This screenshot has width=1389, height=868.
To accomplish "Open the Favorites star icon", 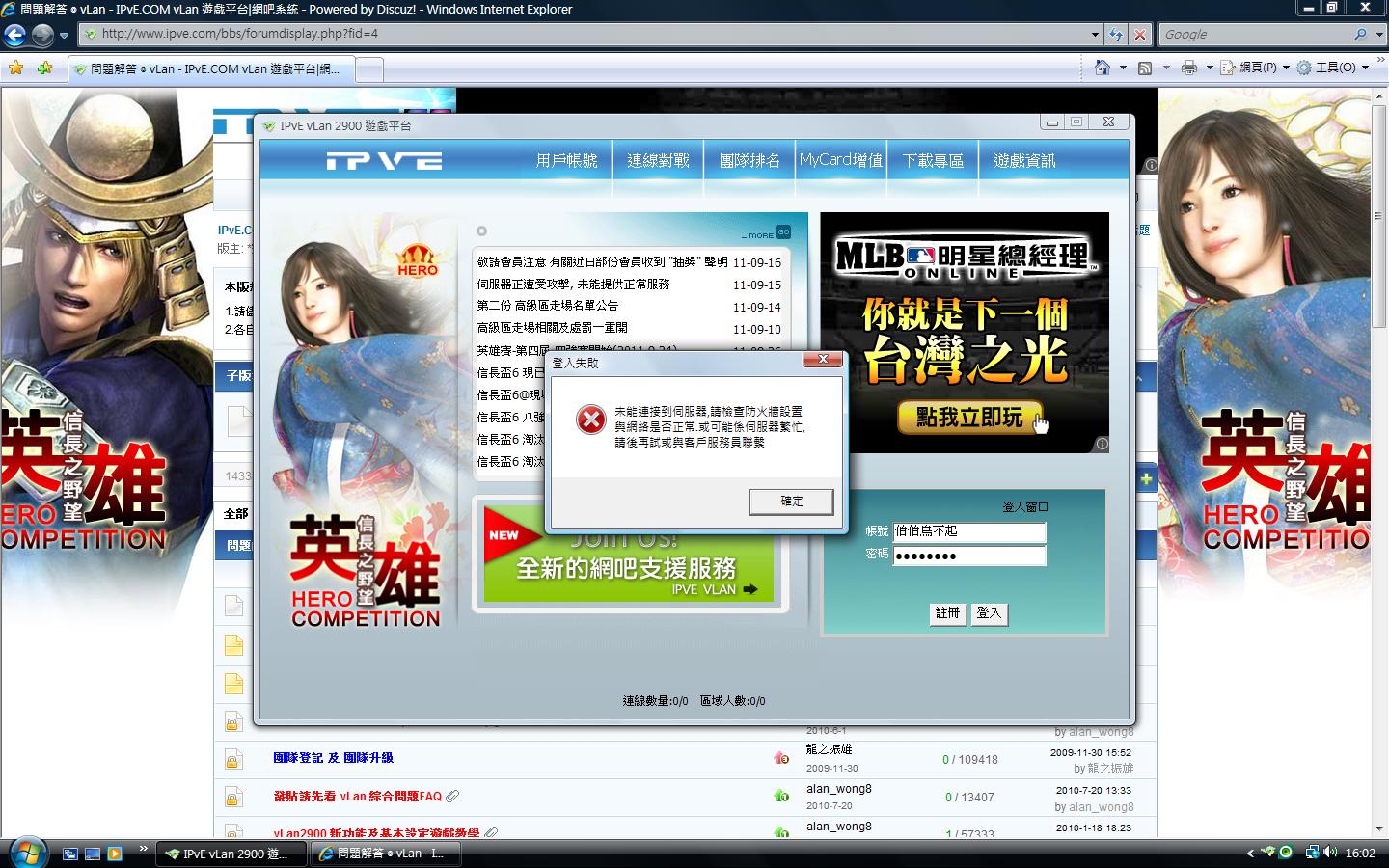I will [x=15, y=68].
